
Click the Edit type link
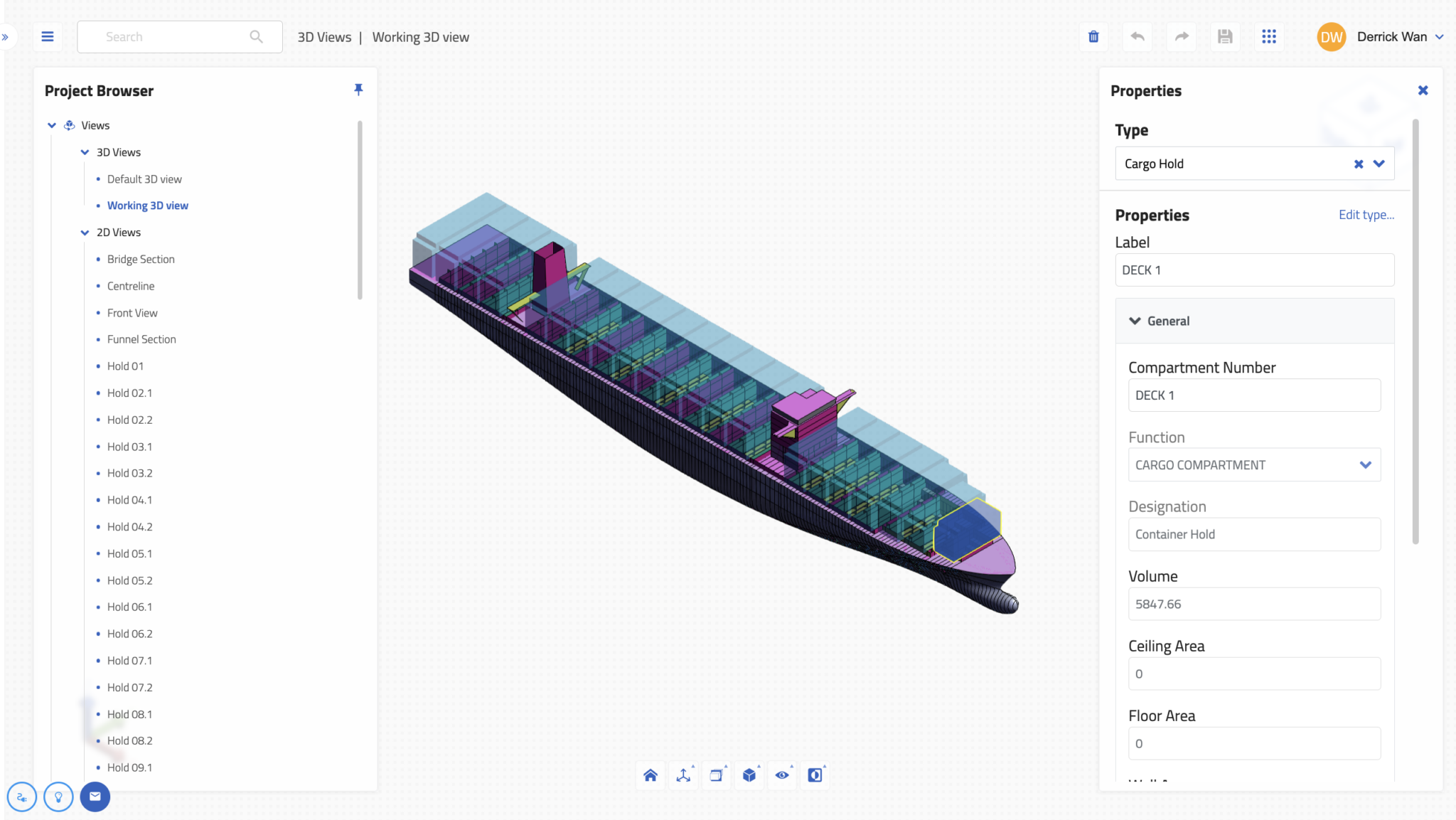1366,214
